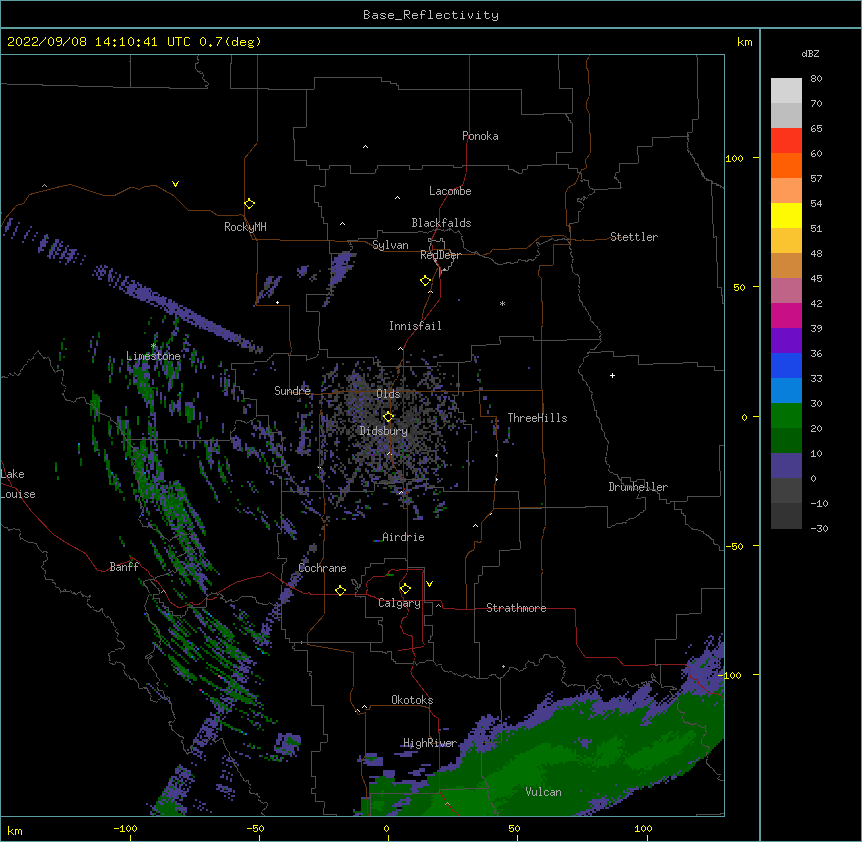Click the white asterisk marker east of Innisfail
862x842 pixels.
[x=502, y=303]
